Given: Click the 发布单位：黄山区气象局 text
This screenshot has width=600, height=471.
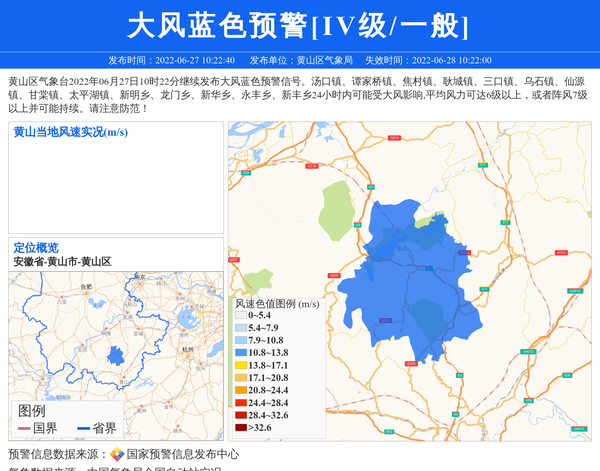Looking at the screenshot, I should (x=301, y=60).
